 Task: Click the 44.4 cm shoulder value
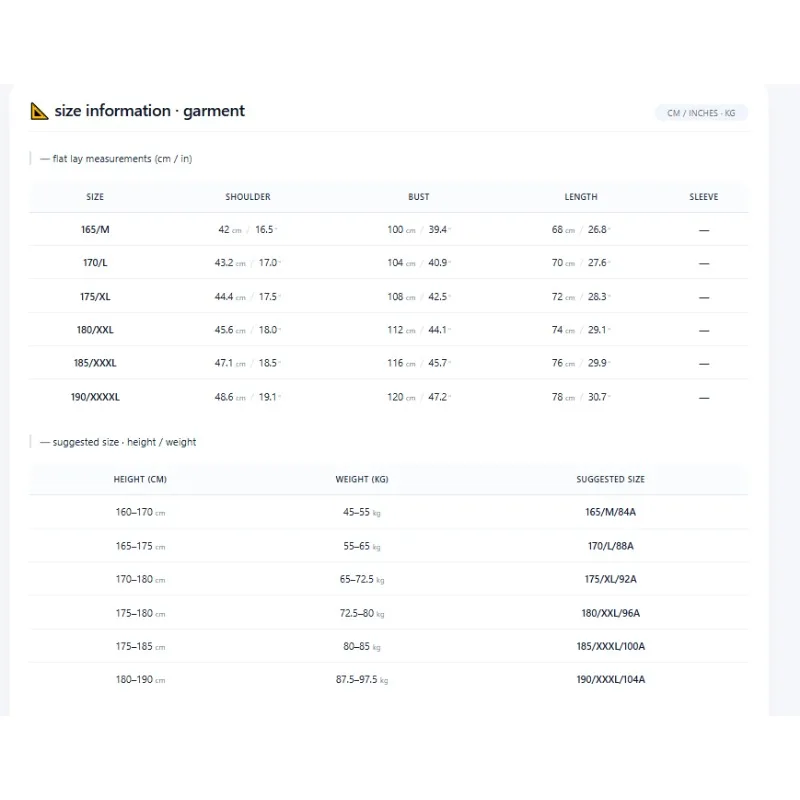230,296
